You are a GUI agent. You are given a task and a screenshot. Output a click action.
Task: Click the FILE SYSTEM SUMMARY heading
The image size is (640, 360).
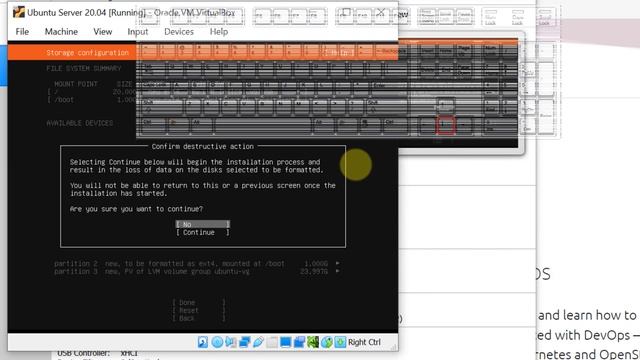coord(84,68)
